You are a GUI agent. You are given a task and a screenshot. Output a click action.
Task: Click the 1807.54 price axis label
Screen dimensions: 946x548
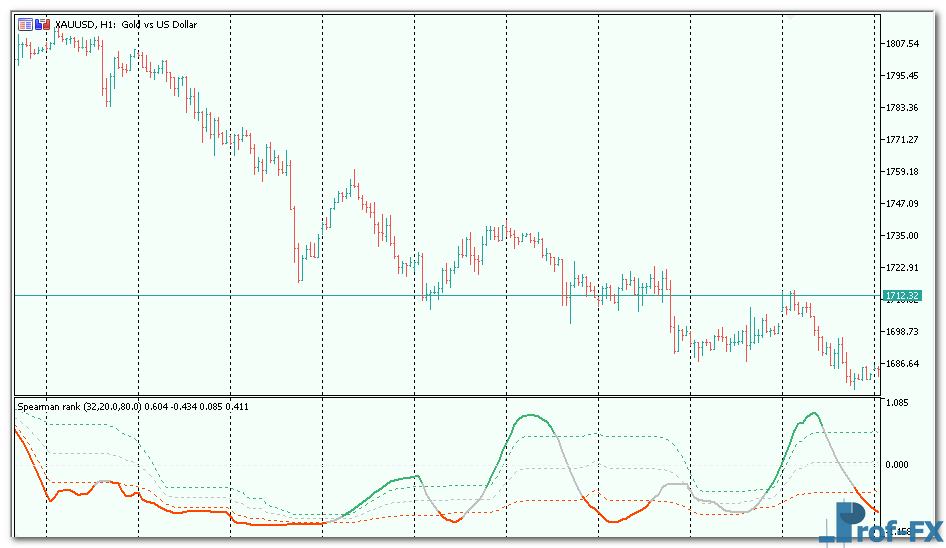(x=902, y=44)
